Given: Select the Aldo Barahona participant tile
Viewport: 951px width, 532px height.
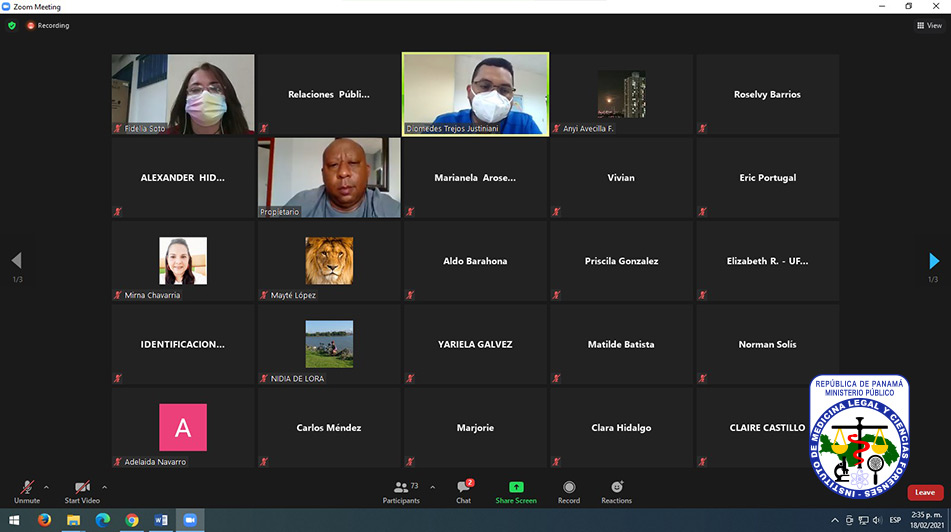Looking at the screenshot, I should (476, 261).
